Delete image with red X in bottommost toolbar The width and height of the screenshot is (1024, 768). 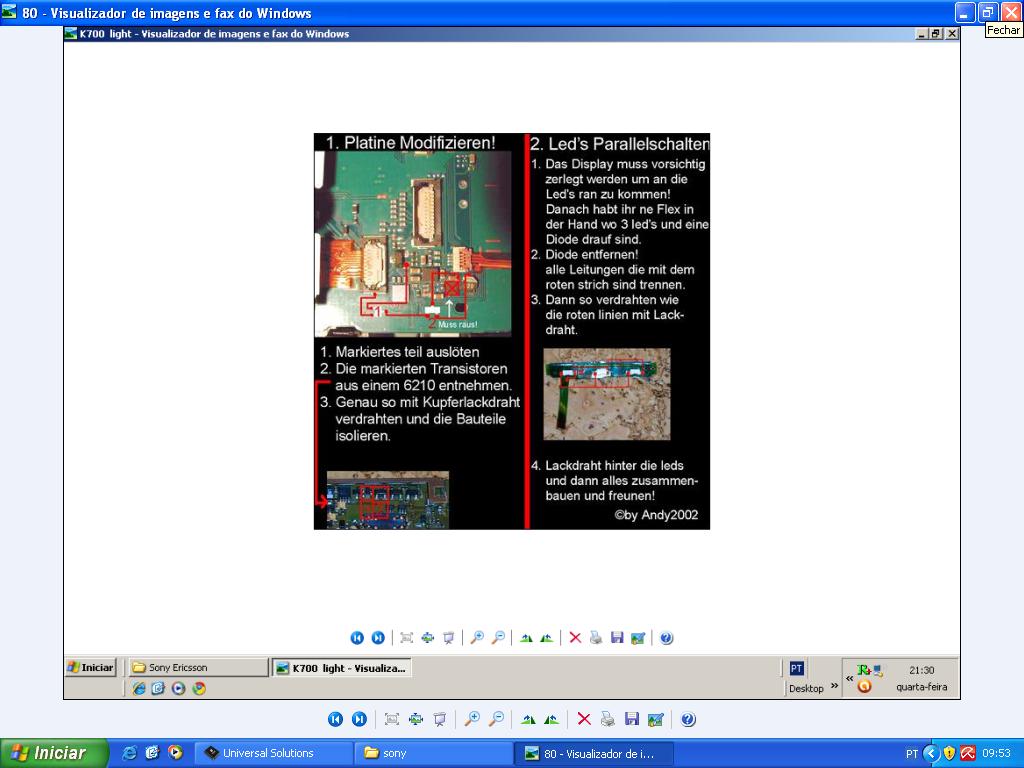[x=584, y=719]
